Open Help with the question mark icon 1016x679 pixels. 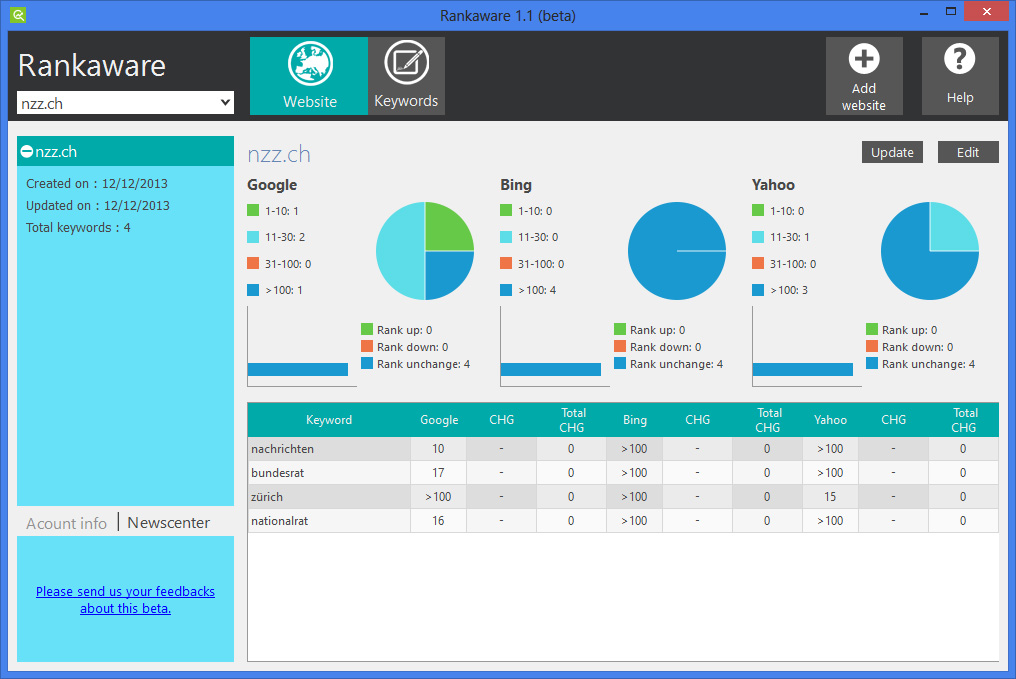(x=960, y=59)
